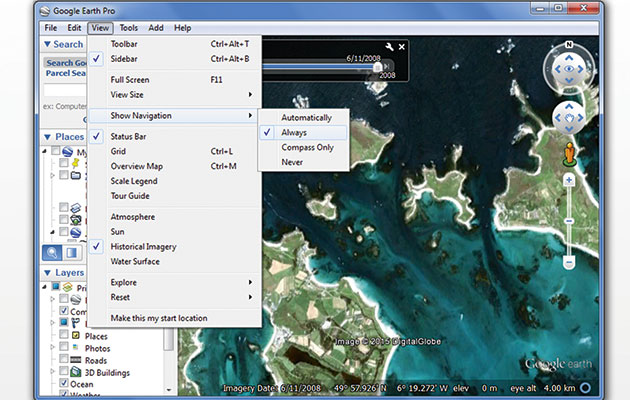Collapse the Search panel
Viewport: 630px width, 400px height.
(47, 44)
